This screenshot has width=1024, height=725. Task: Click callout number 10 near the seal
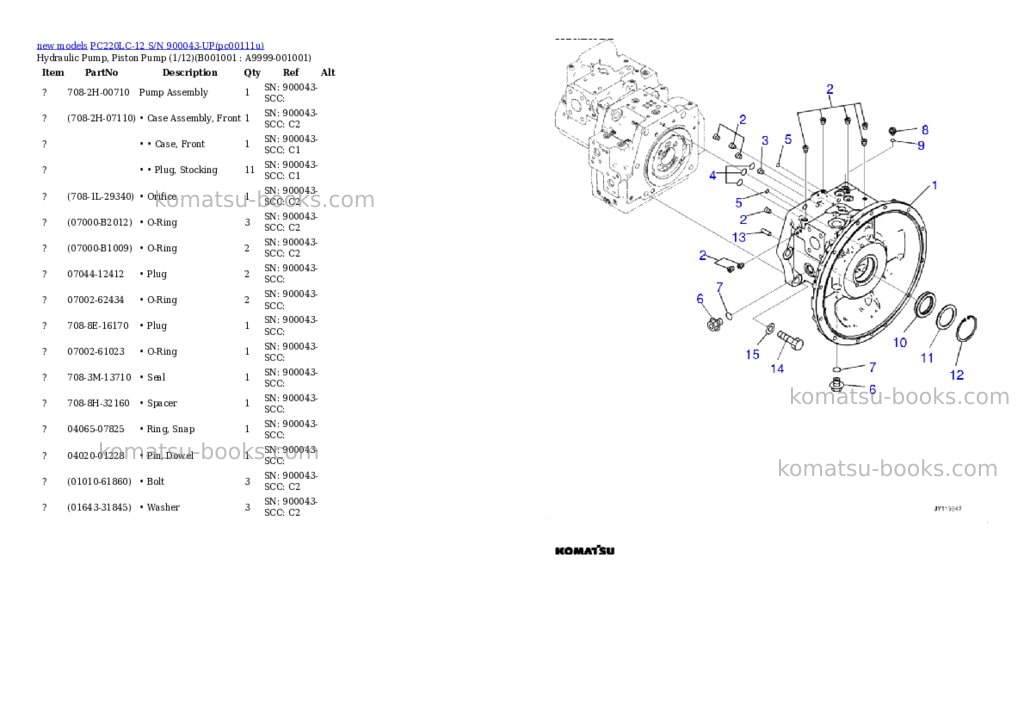click(x=900, y=342)
